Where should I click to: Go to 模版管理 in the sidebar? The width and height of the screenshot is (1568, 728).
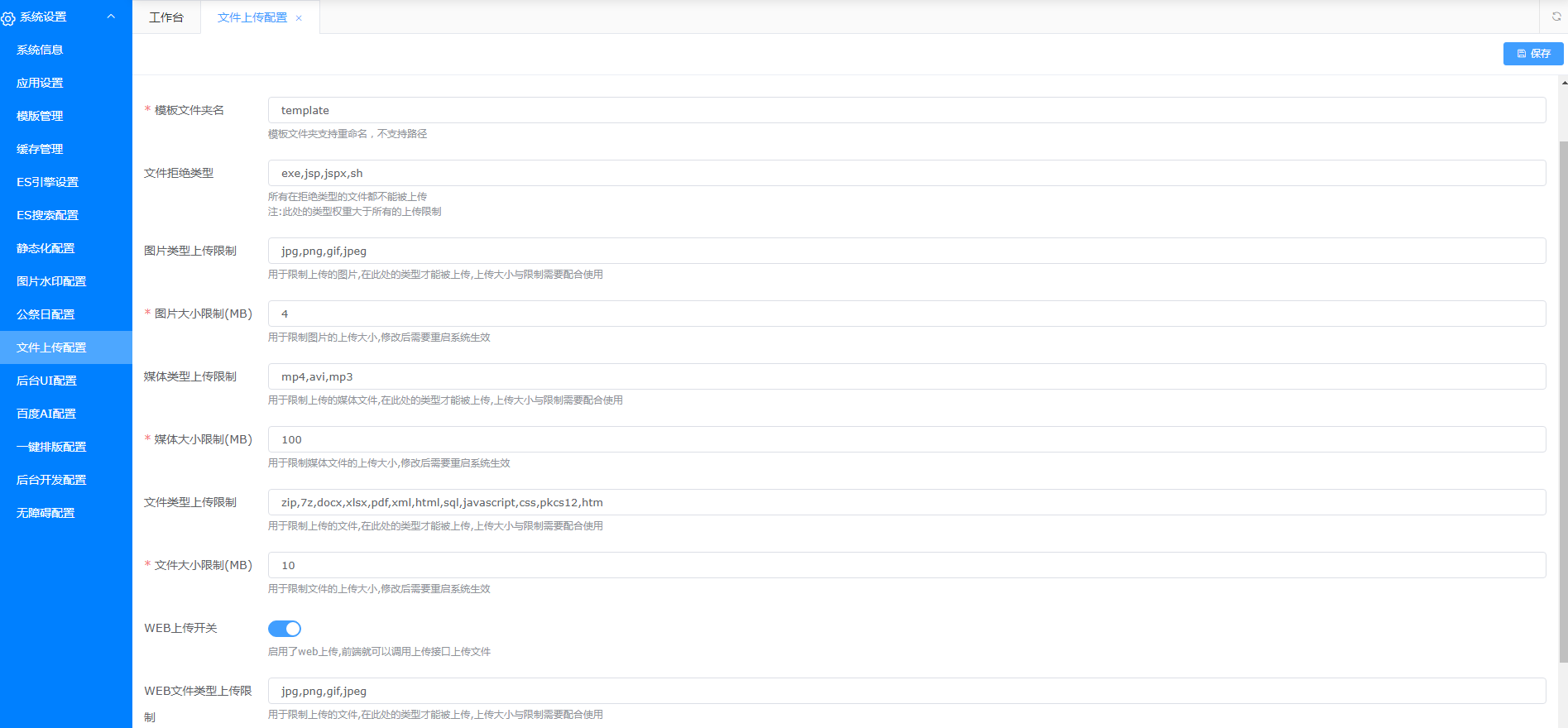pos(40,116)
